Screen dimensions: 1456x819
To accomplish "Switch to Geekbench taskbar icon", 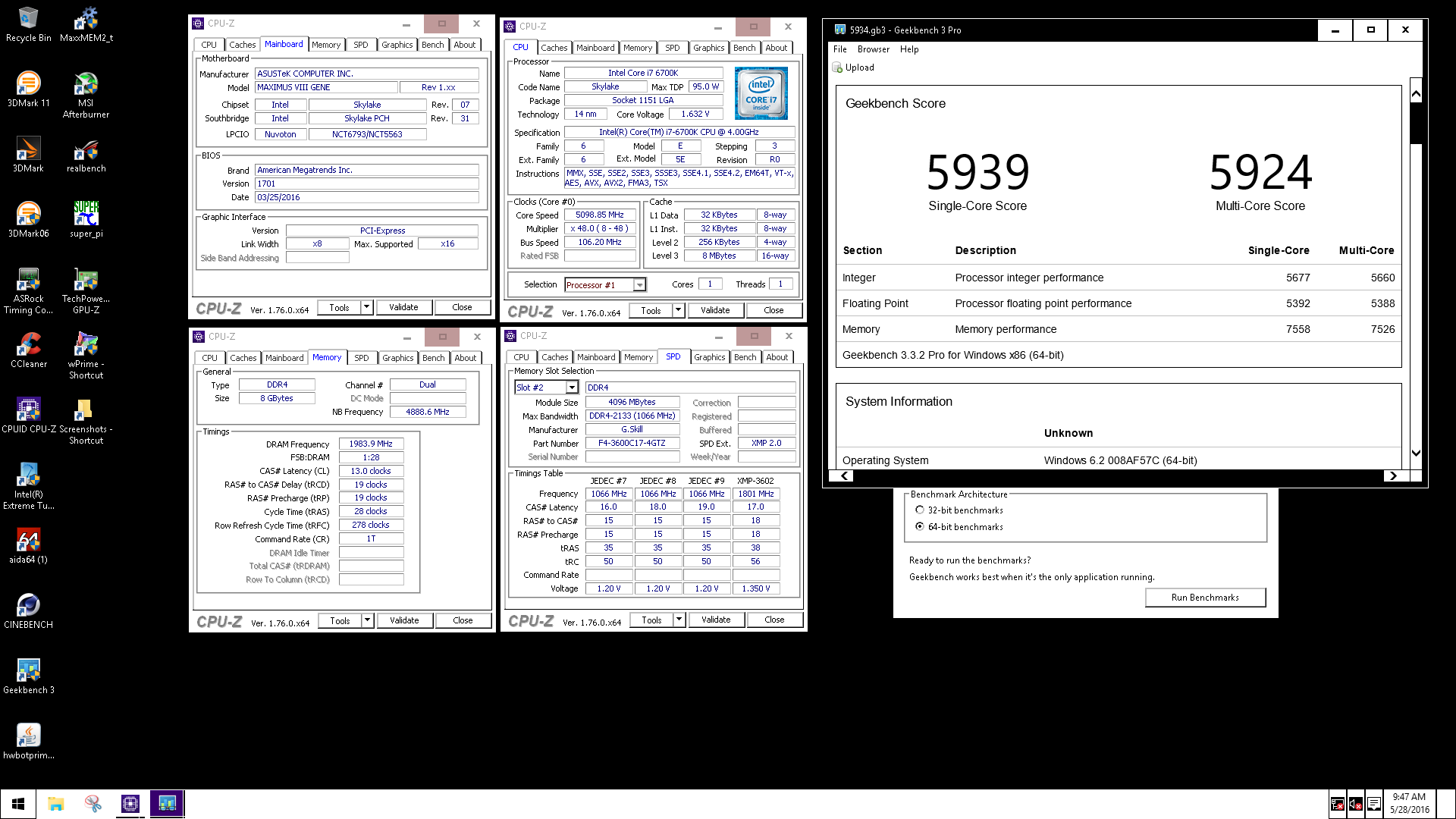I will (x=168, y=804).
